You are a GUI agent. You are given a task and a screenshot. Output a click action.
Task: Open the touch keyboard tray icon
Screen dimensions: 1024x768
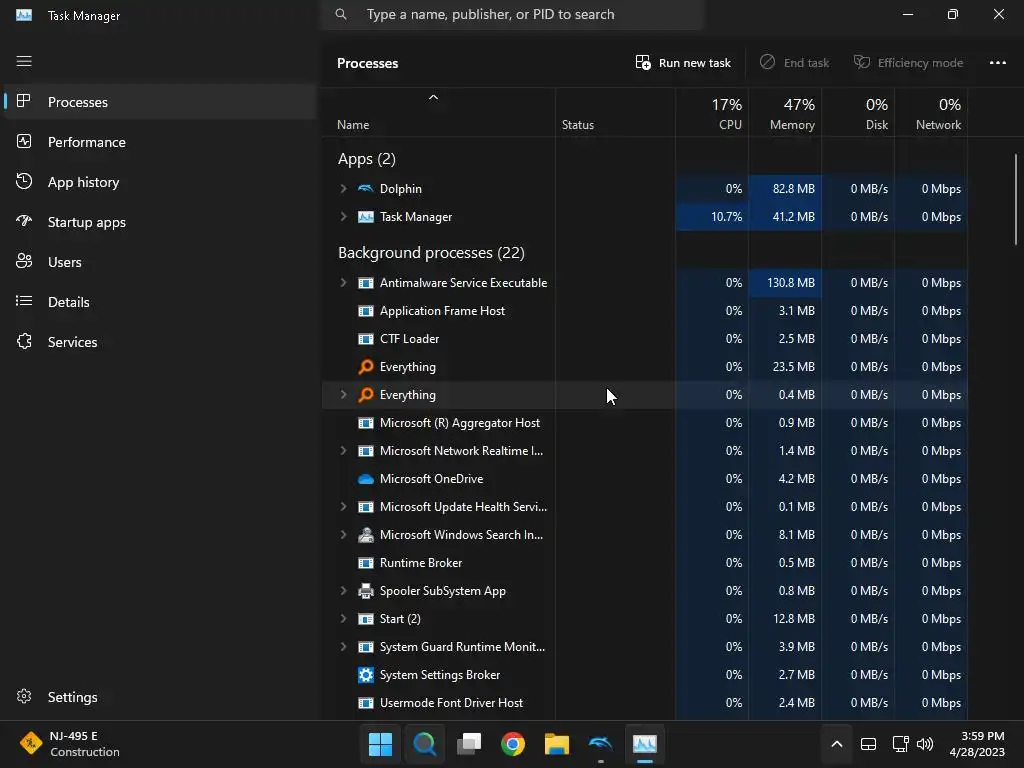(x=869, y=744)
